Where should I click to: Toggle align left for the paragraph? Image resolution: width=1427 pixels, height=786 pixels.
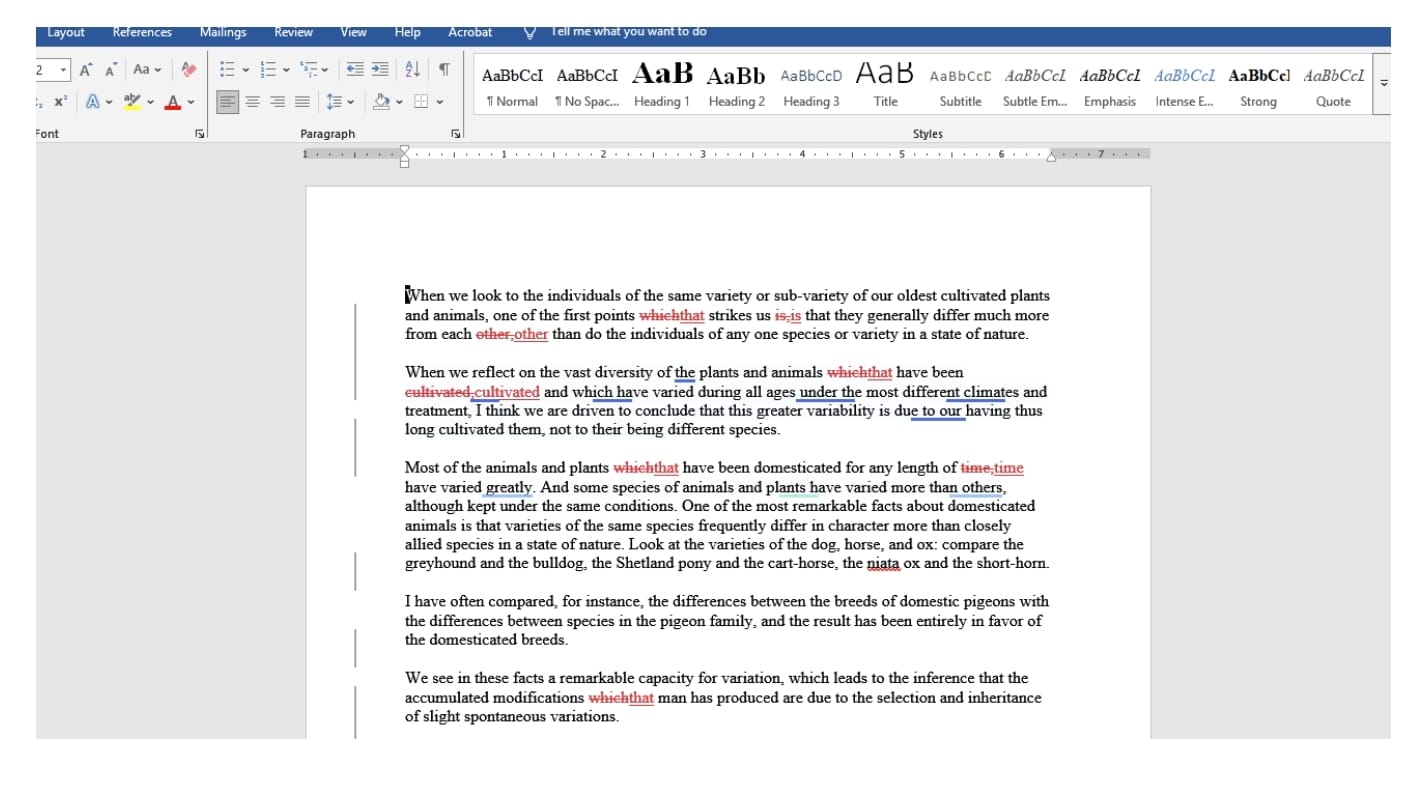228,101
